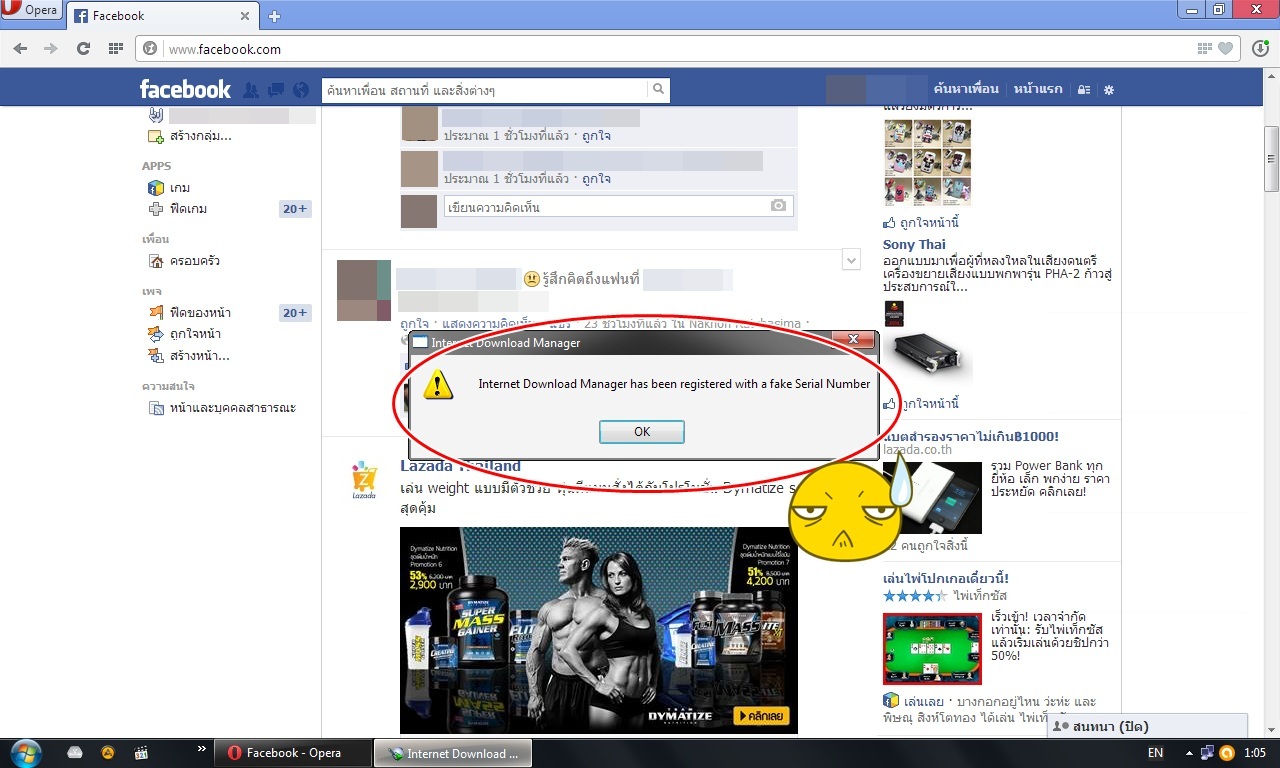Select the Facebook browser tab

pos(160,16)
